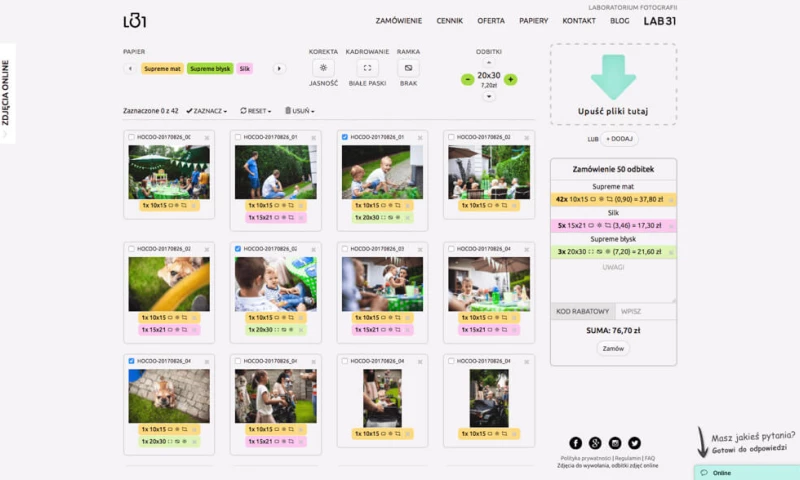Screen dimensions: 800x480
Task: Open the Zaznacz dropdown
Action: point(207,111)
